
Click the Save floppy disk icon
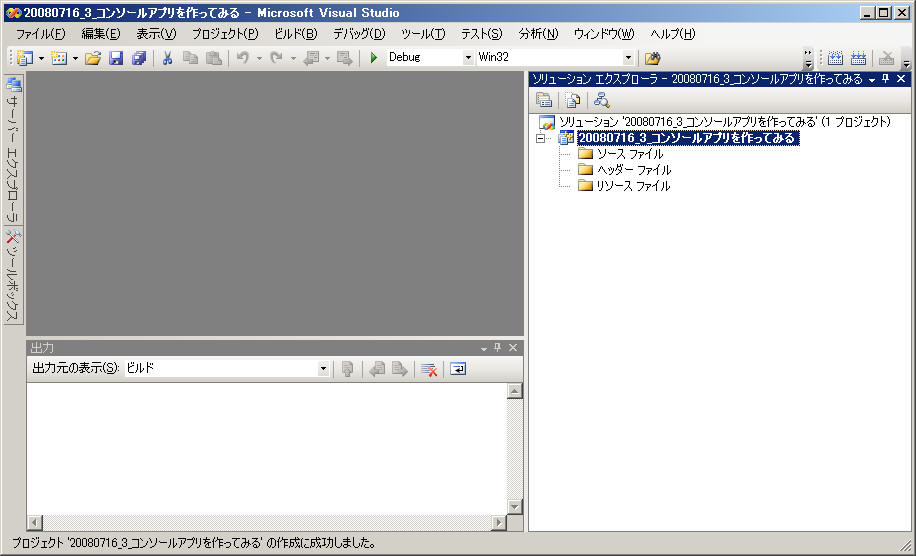click(x=116, y=58)
